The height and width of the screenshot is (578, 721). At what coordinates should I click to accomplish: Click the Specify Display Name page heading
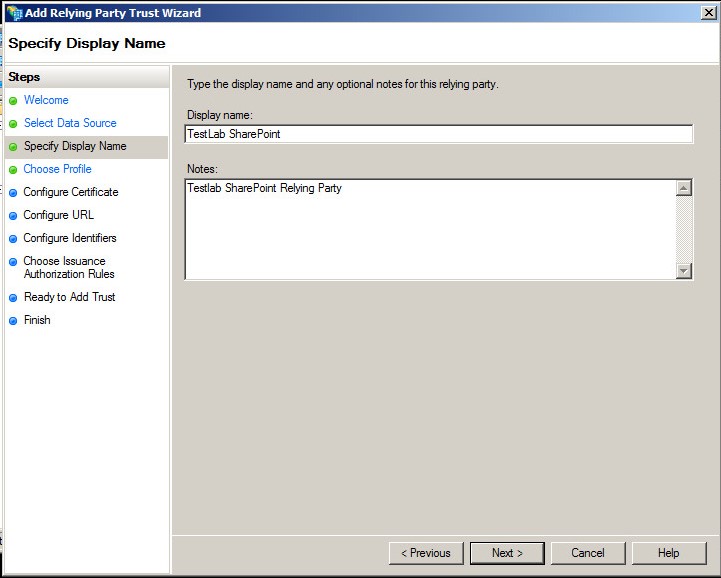[87, 43]
